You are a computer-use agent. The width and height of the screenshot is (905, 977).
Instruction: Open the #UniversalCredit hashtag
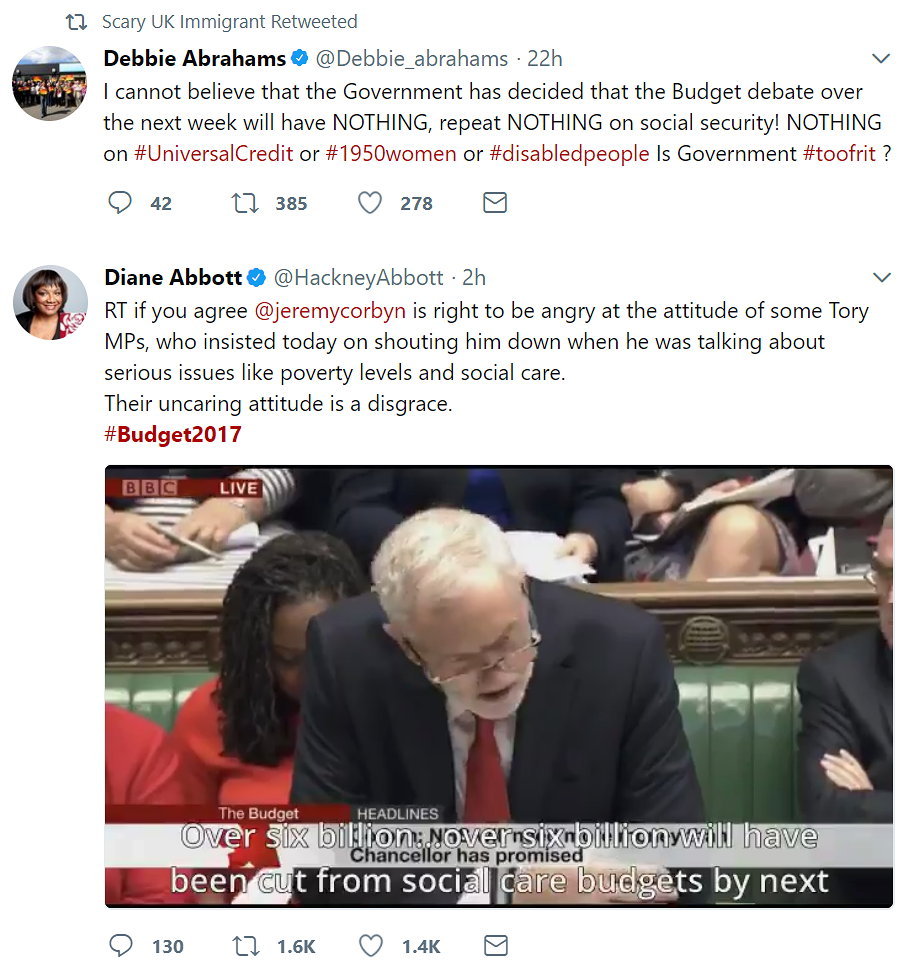213,153
